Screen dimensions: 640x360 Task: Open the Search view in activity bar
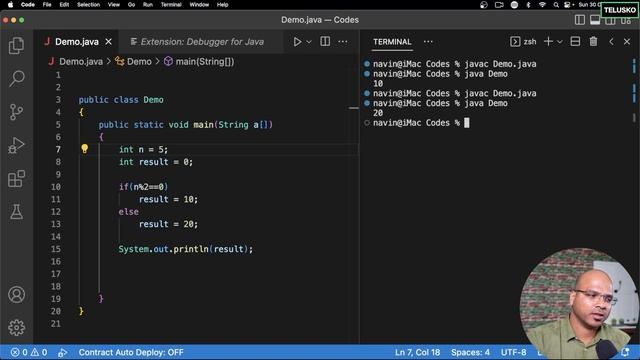click(x=16, y=78)
